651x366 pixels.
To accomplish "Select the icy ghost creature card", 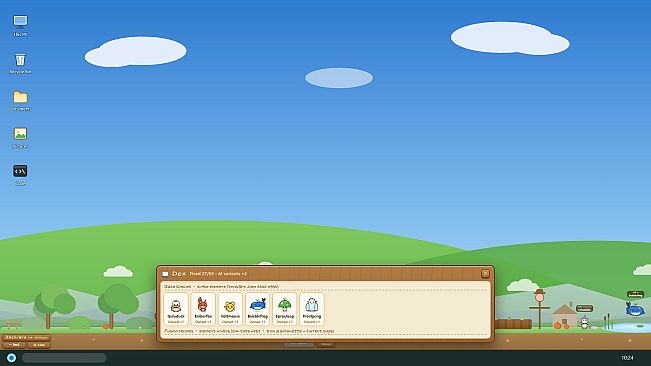I will click(312, 309).
